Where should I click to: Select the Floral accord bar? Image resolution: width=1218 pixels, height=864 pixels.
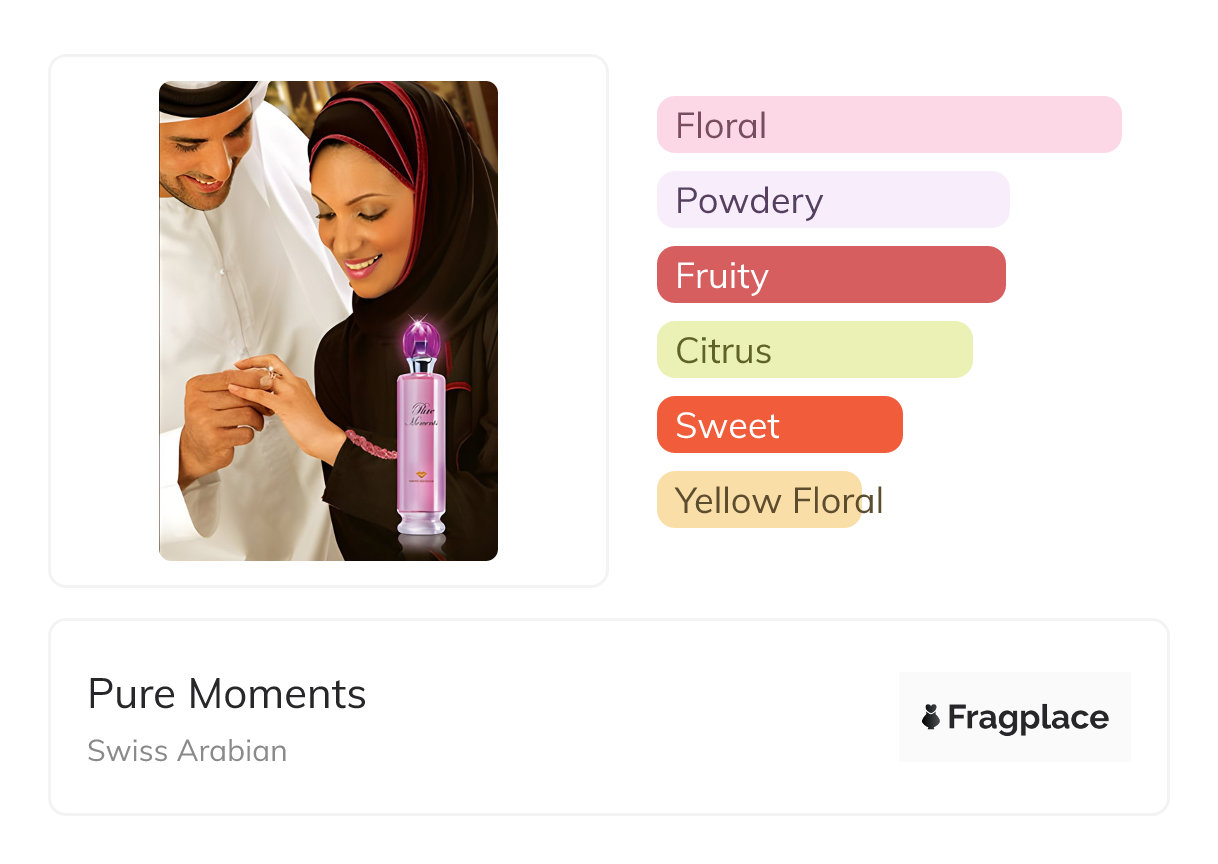pos(888,125)
